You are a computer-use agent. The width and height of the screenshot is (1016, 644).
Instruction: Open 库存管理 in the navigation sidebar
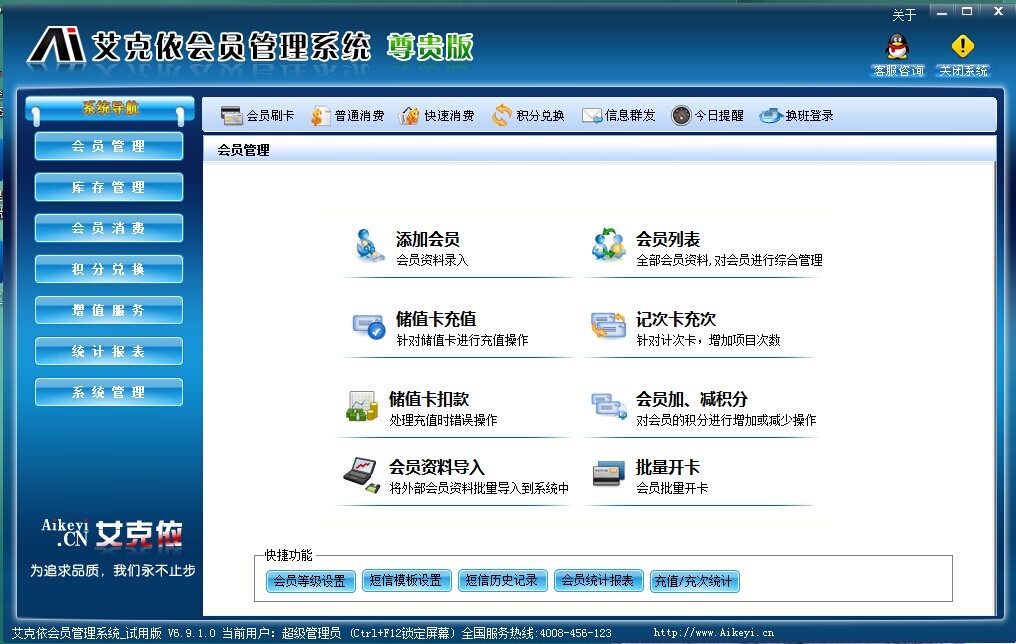pyautogui.click(x=109, y=187)
